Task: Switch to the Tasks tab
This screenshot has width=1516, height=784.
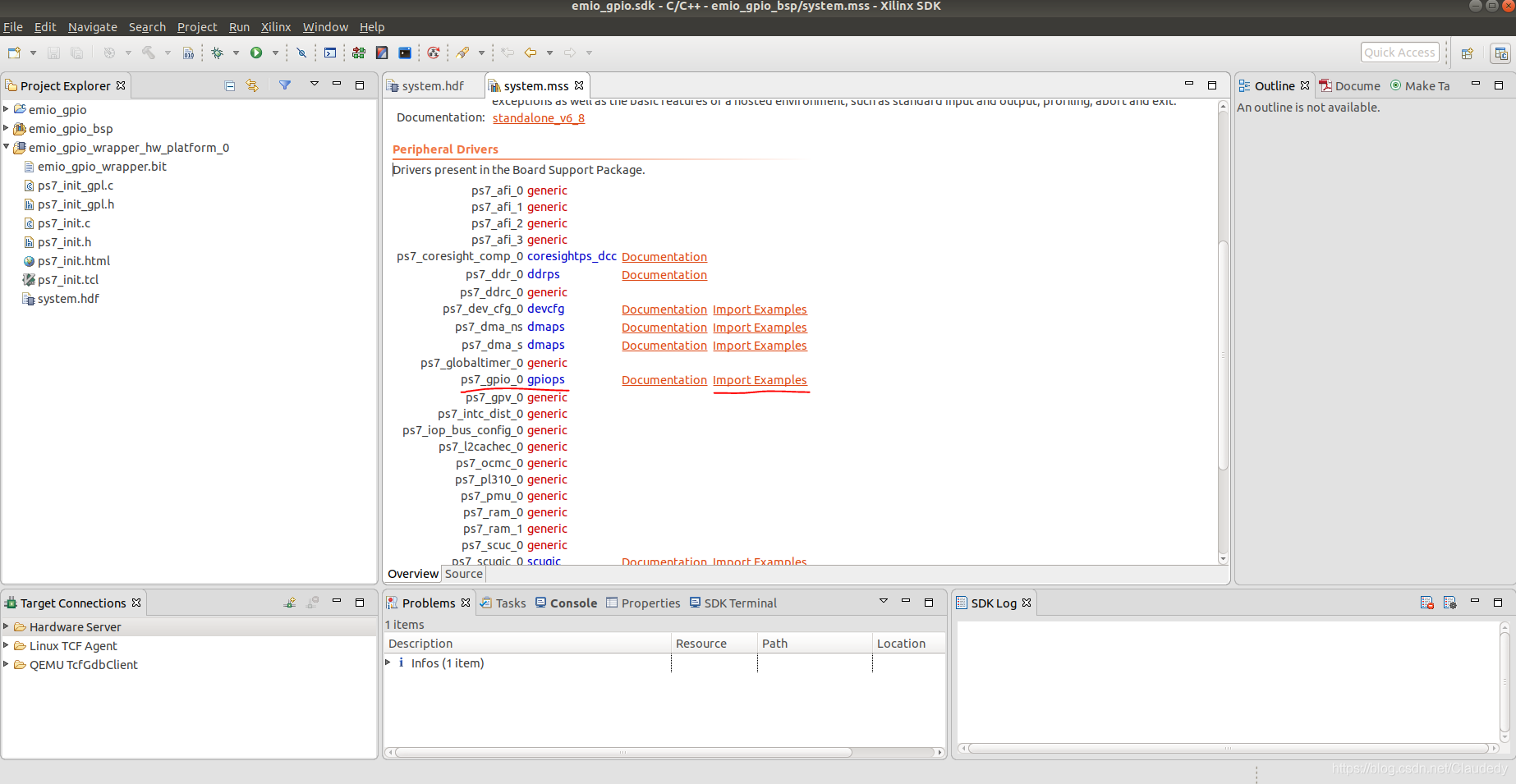Action: (503, 603)
